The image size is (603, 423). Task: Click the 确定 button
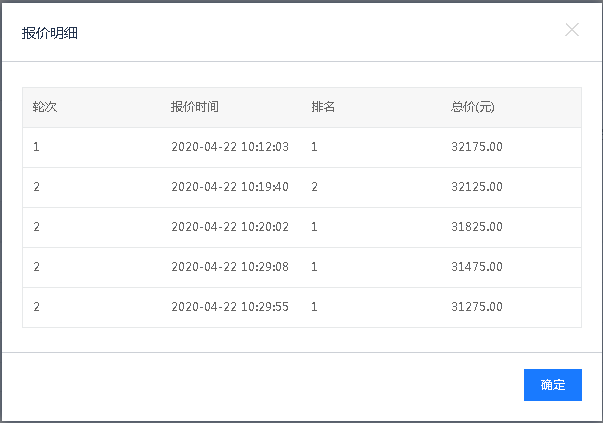(x=552, y=385)
